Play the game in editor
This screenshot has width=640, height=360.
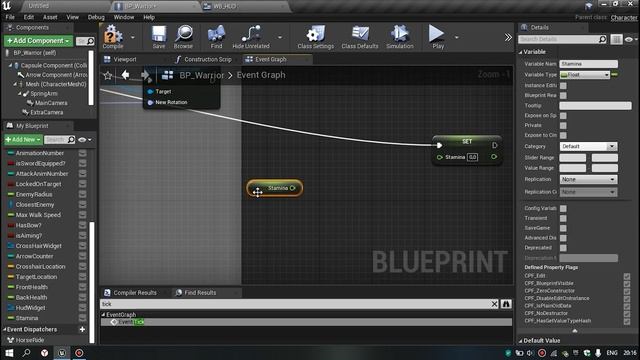click(438, 37)
